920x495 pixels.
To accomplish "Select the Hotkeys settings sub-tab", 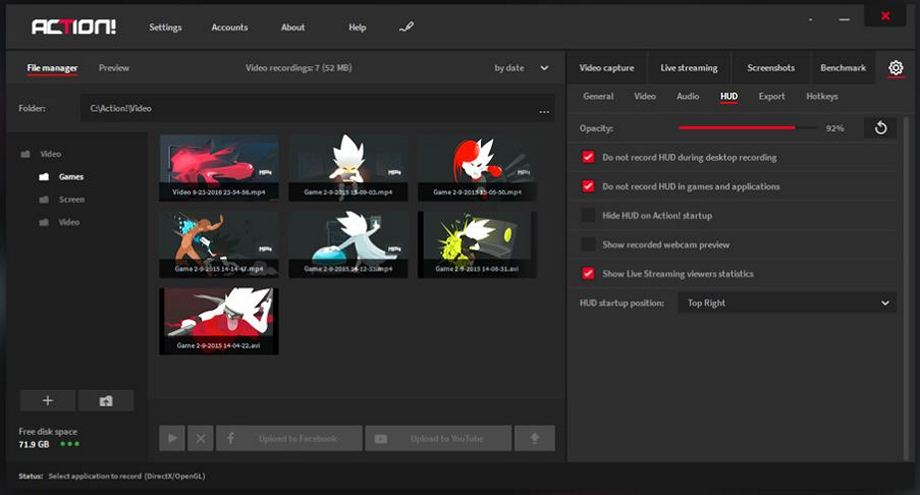I will tap(822, 96).
